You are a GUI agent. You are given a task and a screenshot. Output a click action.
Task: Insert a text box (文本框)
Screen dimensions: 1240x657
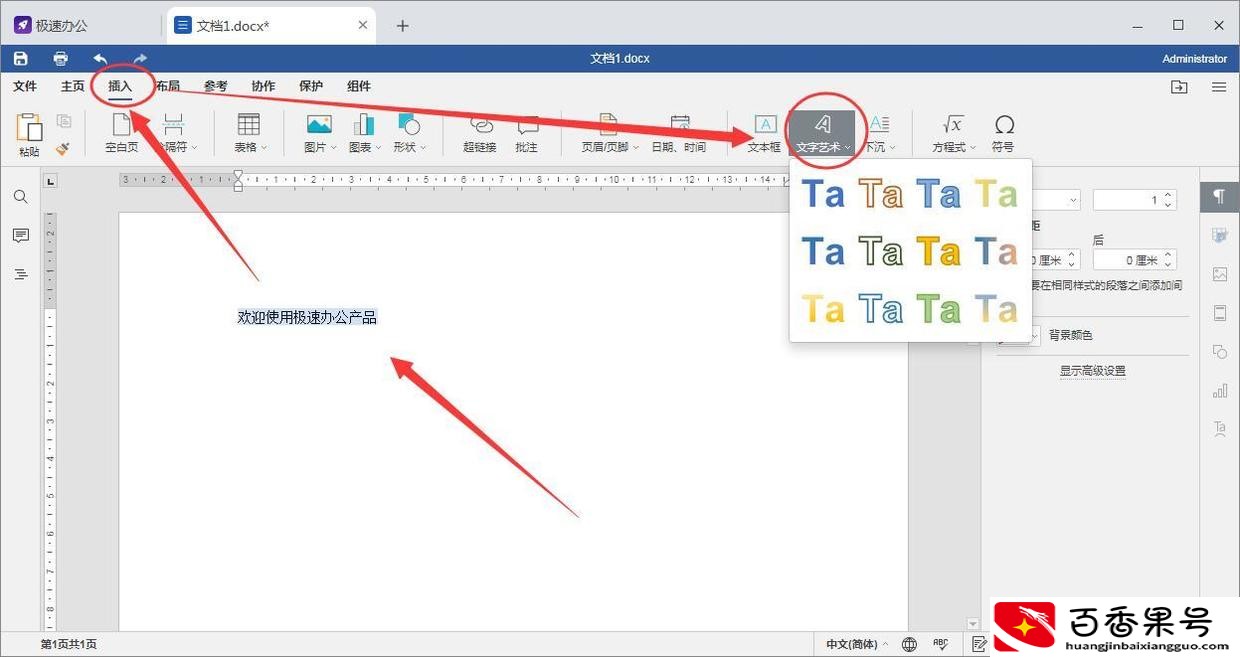[764, 133]
